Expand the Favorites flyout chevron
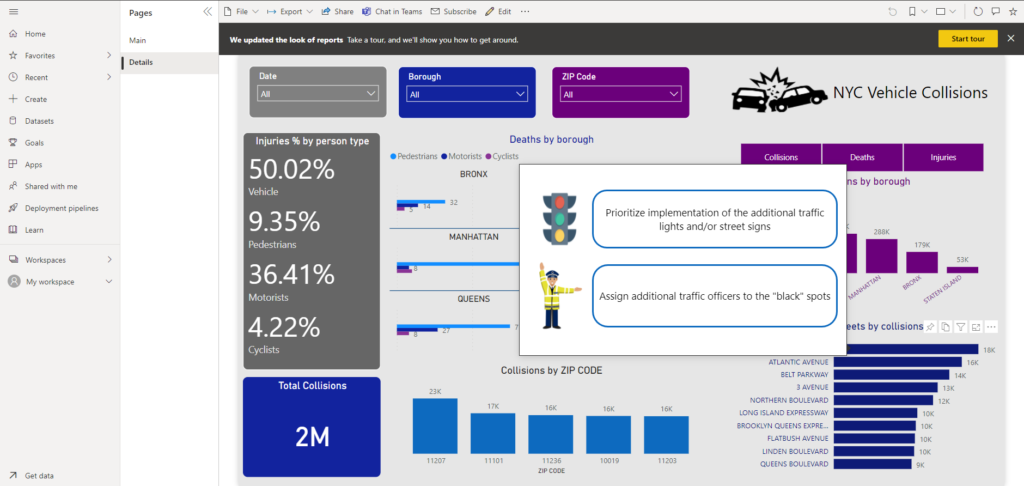The height and width of the screenshot is (486, 1024). coord(109,56)
